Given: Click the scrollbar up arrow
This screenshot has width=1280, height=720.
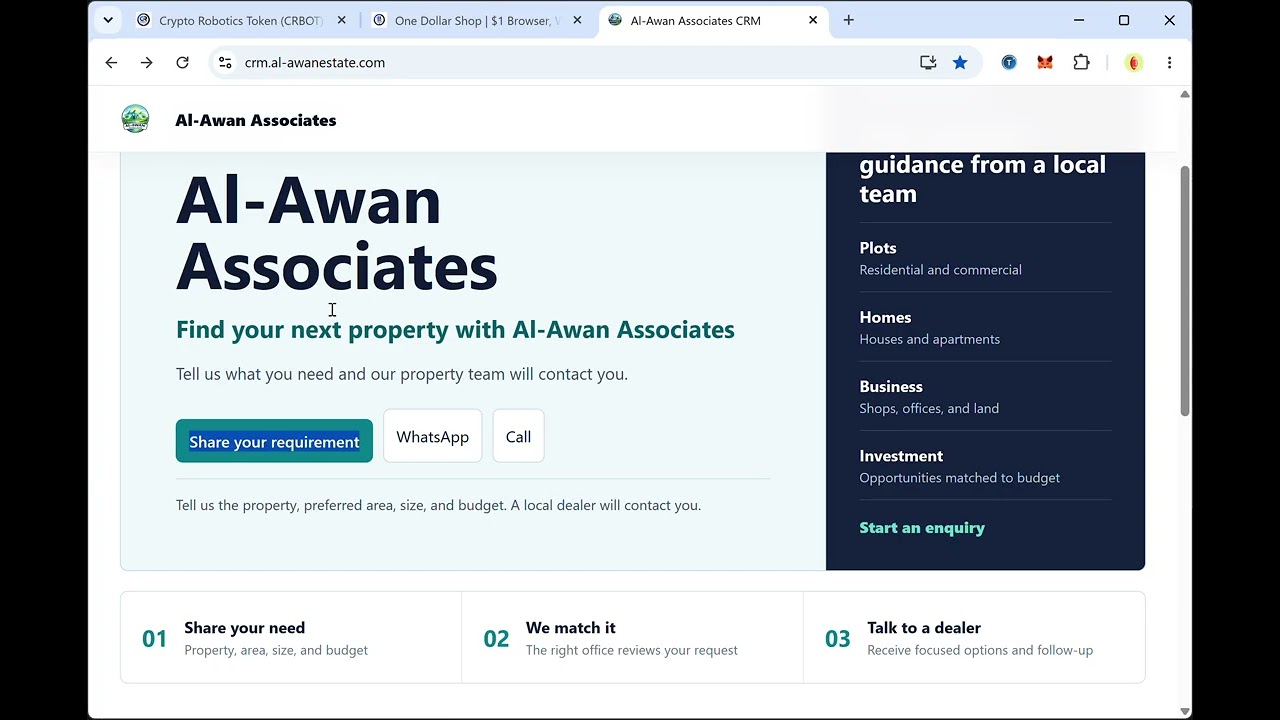Looking at the screenshot, I should 1185,94.
